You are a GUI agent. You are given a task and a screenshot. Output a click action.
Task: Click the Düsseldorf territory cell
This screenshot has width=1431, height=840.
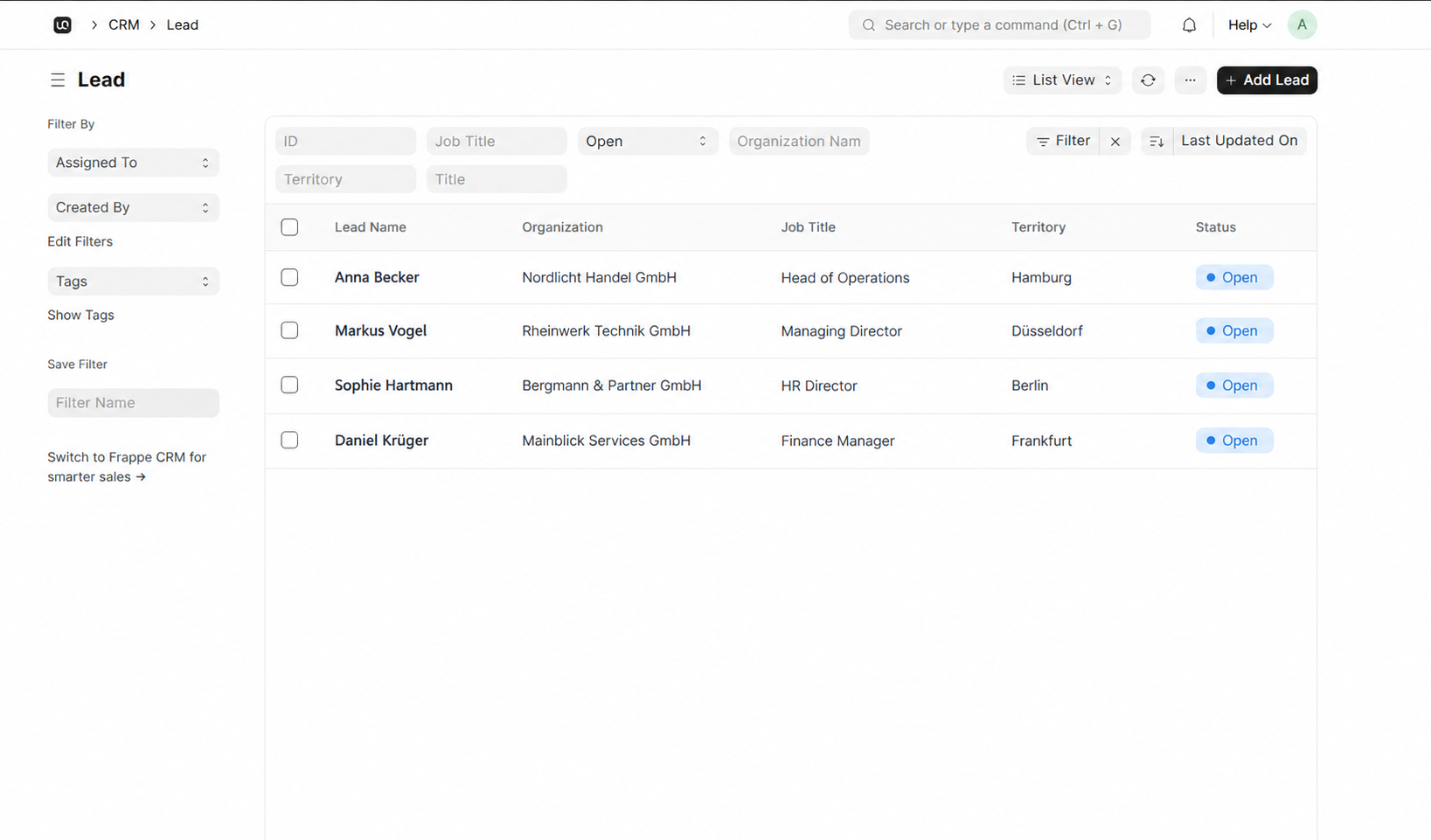click(1046, 330)
